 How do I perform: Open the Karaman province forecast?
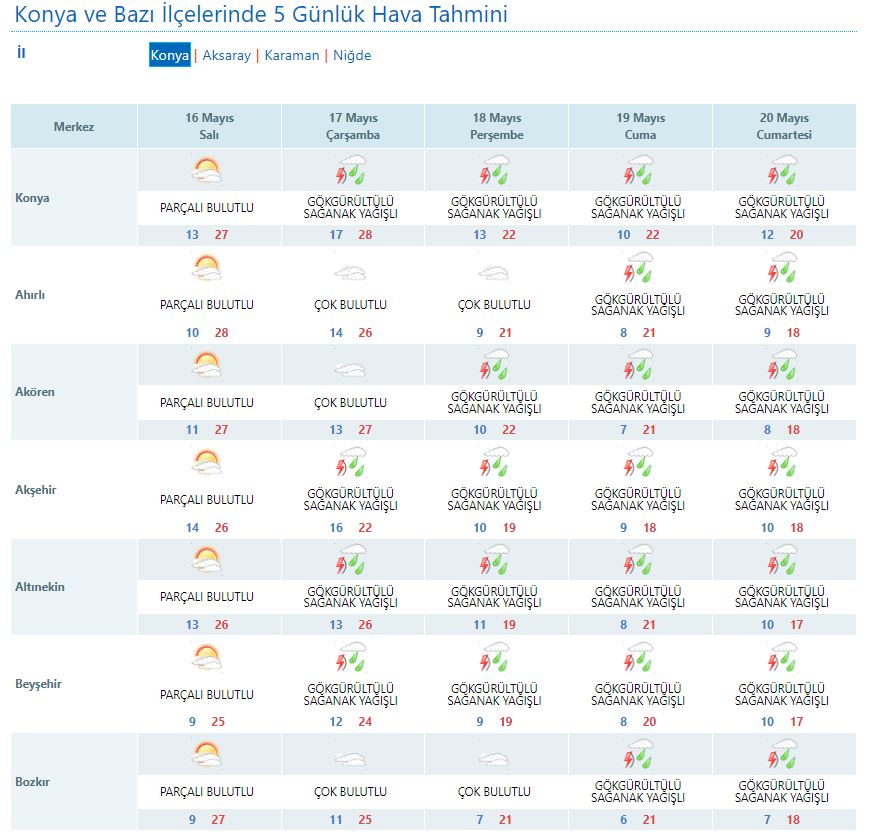click(292, 56)
